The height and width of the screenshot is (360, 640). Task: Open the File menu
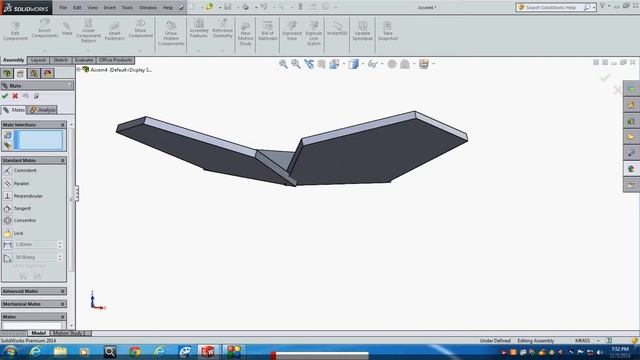pyautogui.click(x=63, y=7)
